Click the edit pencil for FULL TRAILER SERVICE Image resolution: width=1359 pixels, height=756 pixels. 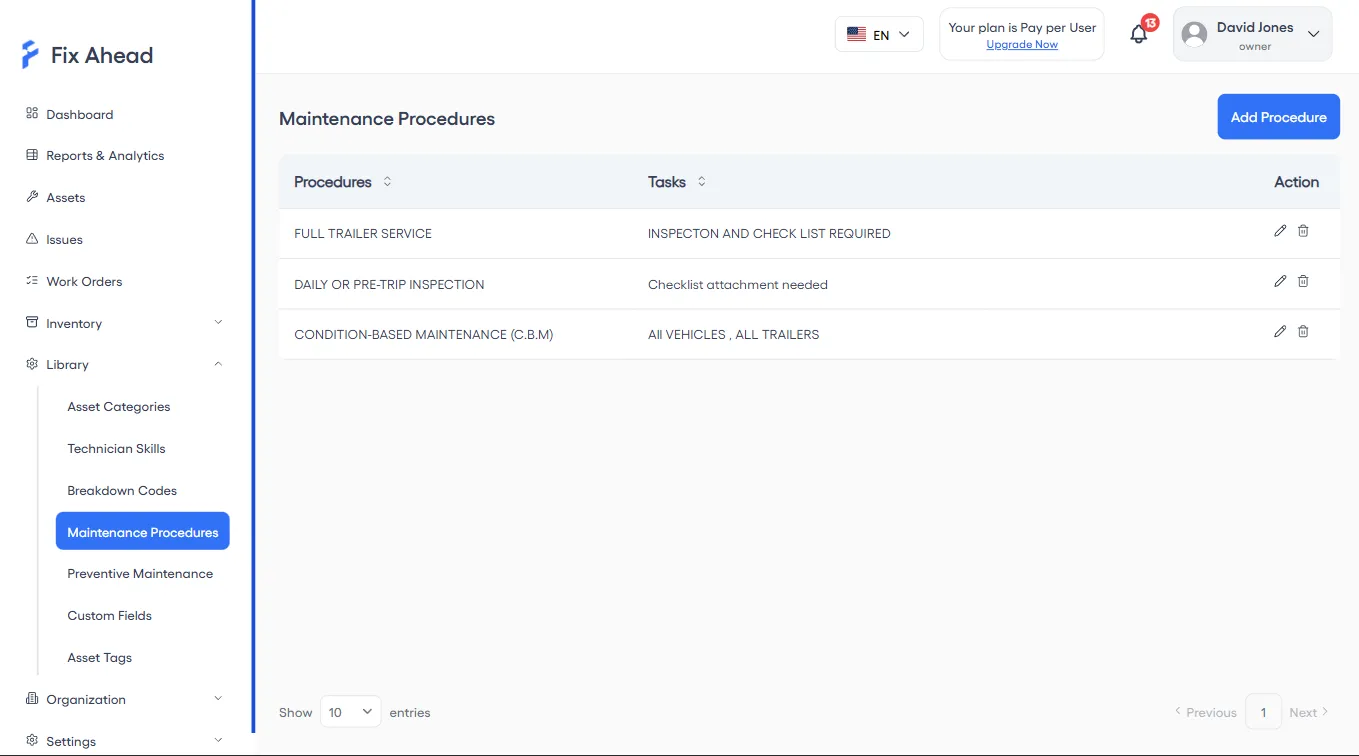coord(1280,231)
